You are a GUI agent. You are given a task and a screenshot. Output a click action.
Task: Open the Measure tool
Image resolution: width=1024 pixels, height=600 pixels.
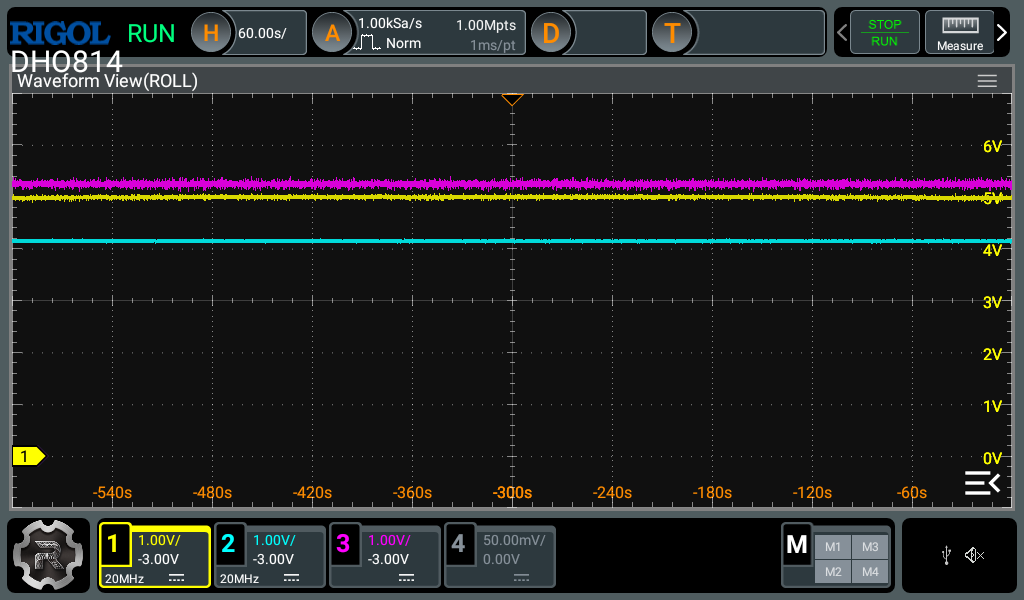(959, 33)
